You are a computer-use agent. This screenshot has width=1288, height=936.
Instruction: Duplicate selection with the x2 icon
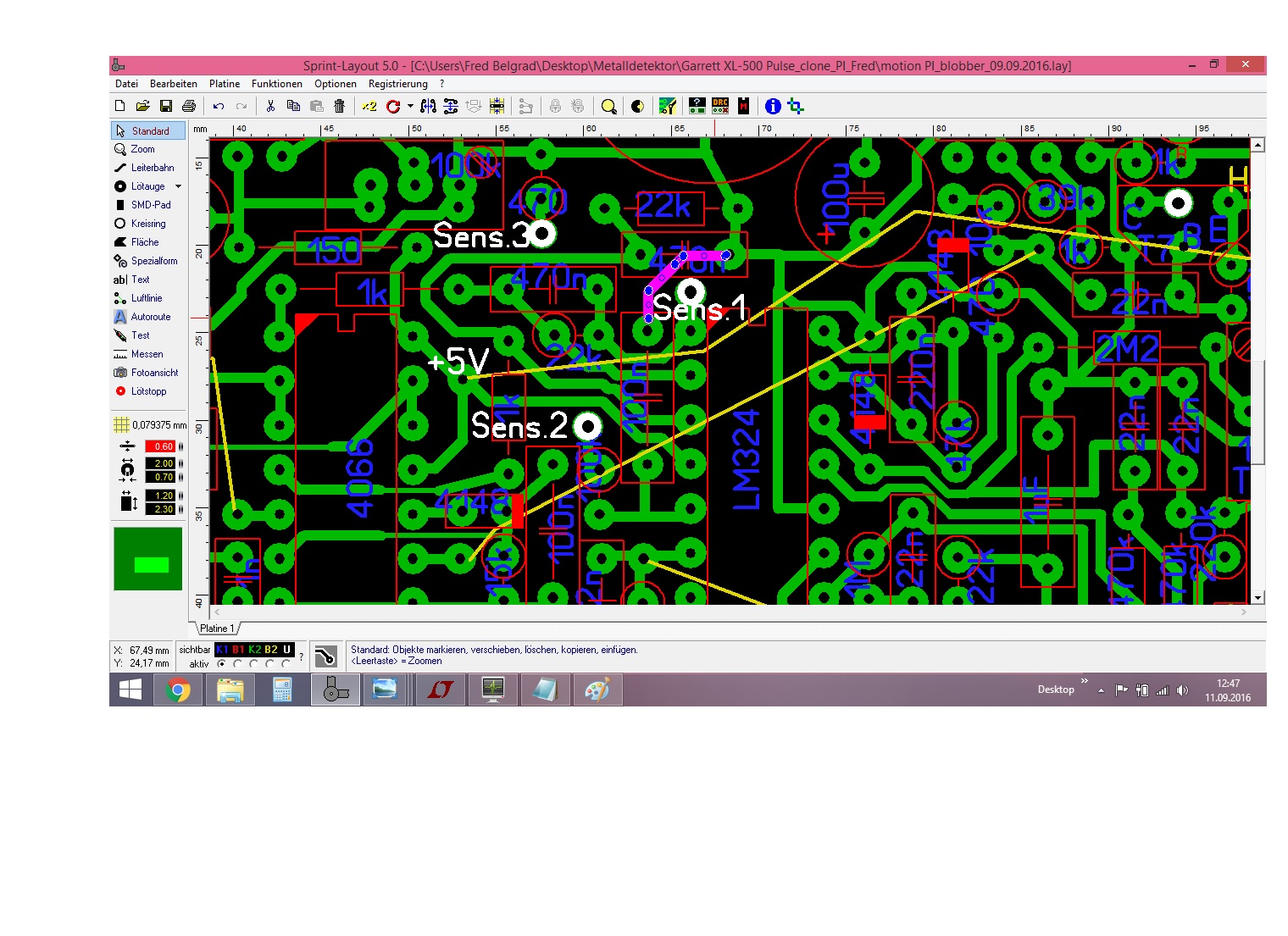tap(369, 106)
